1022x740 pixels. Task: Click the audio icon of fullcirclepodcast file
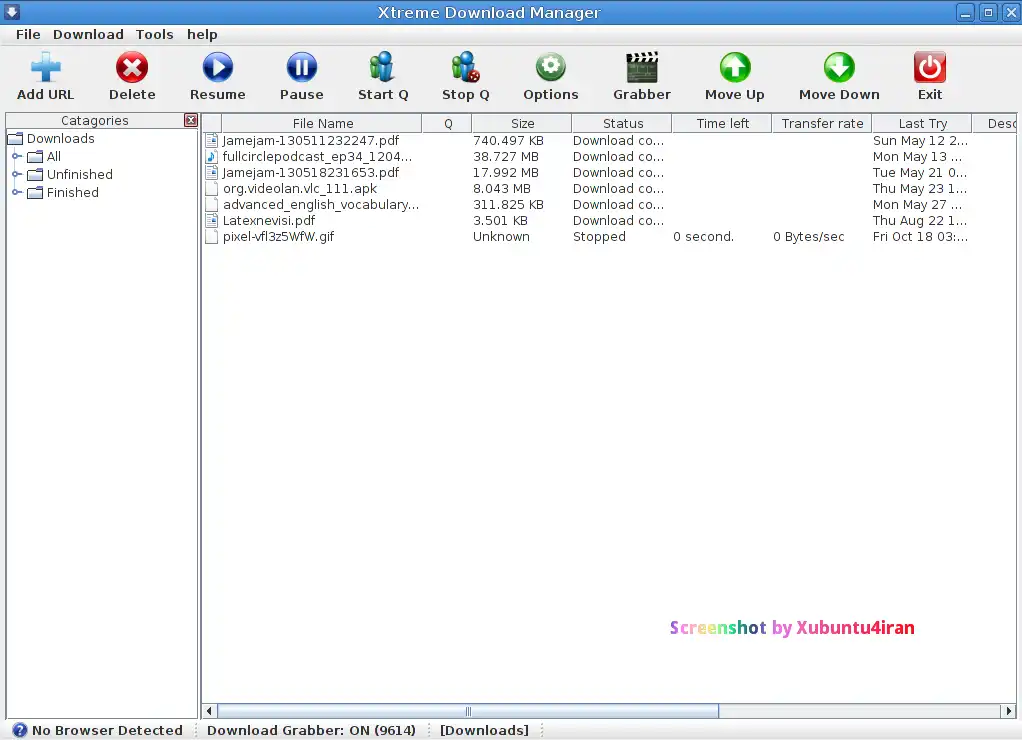211,156
